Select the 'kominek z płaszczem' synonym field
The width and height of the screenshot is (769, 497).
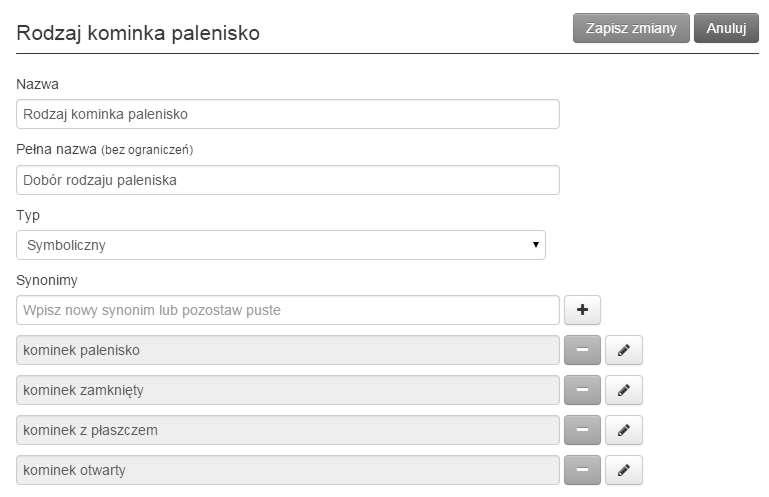[x=288, y=430]
